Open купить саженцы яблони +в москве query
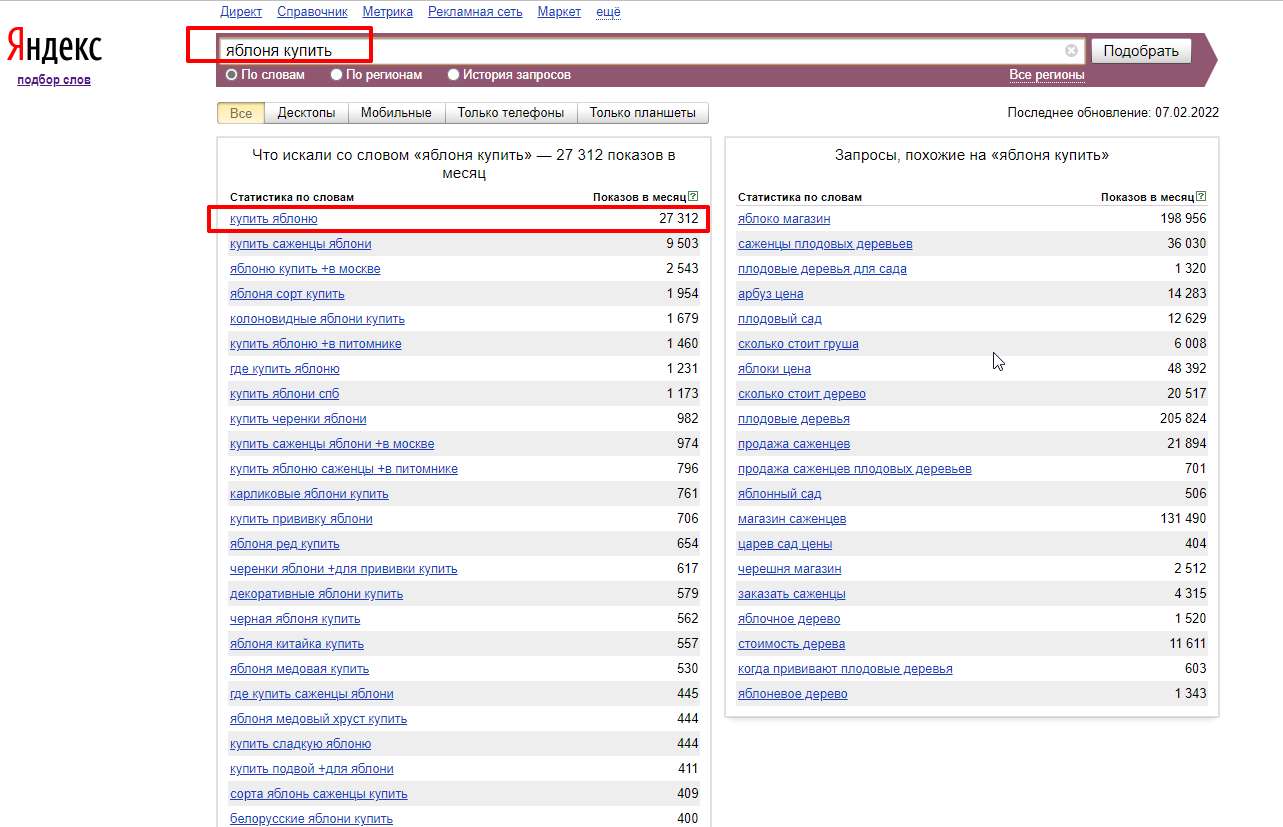The width and height of the screenshot is (1283, 827). (x=332, y=444)
